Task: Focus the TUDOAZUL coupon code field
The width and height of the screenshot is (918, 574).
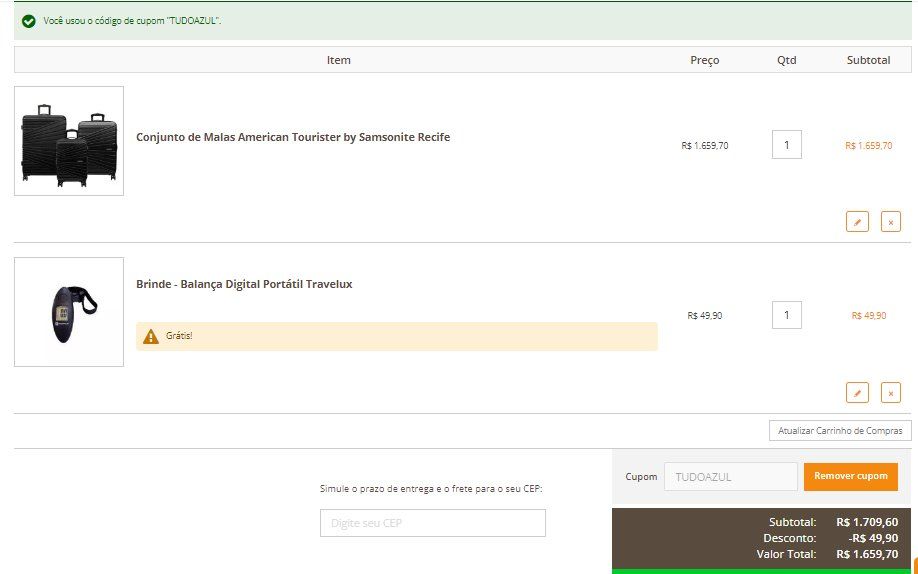Action: tap(731, 477)
